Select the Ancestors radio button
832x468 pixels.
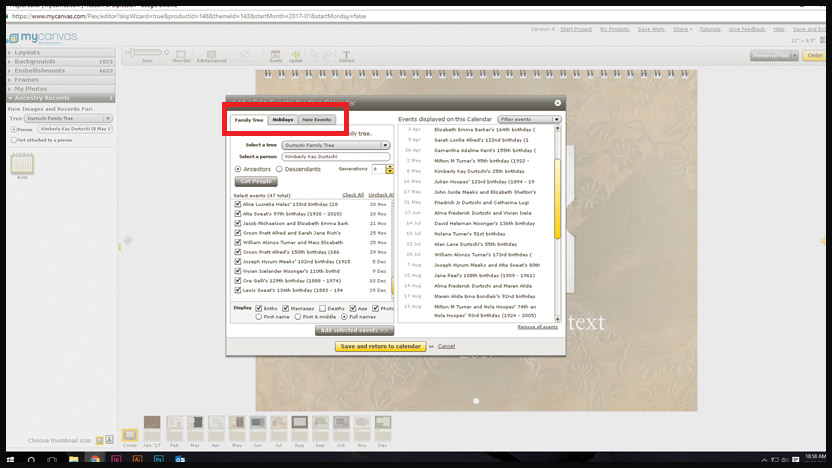[x=238, y=169]
